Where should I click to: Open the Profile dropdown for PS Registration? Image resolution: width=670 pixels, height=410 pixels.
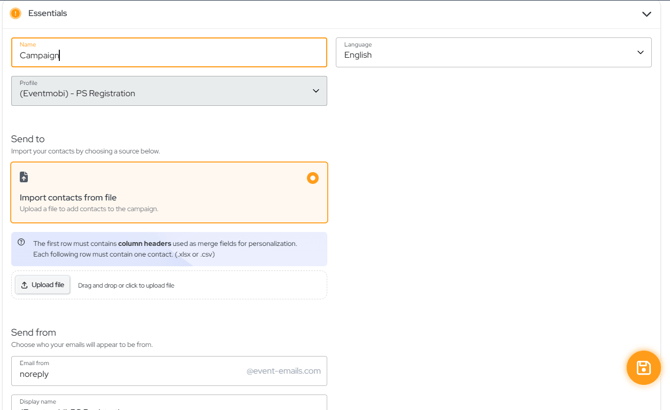point(168,91)
